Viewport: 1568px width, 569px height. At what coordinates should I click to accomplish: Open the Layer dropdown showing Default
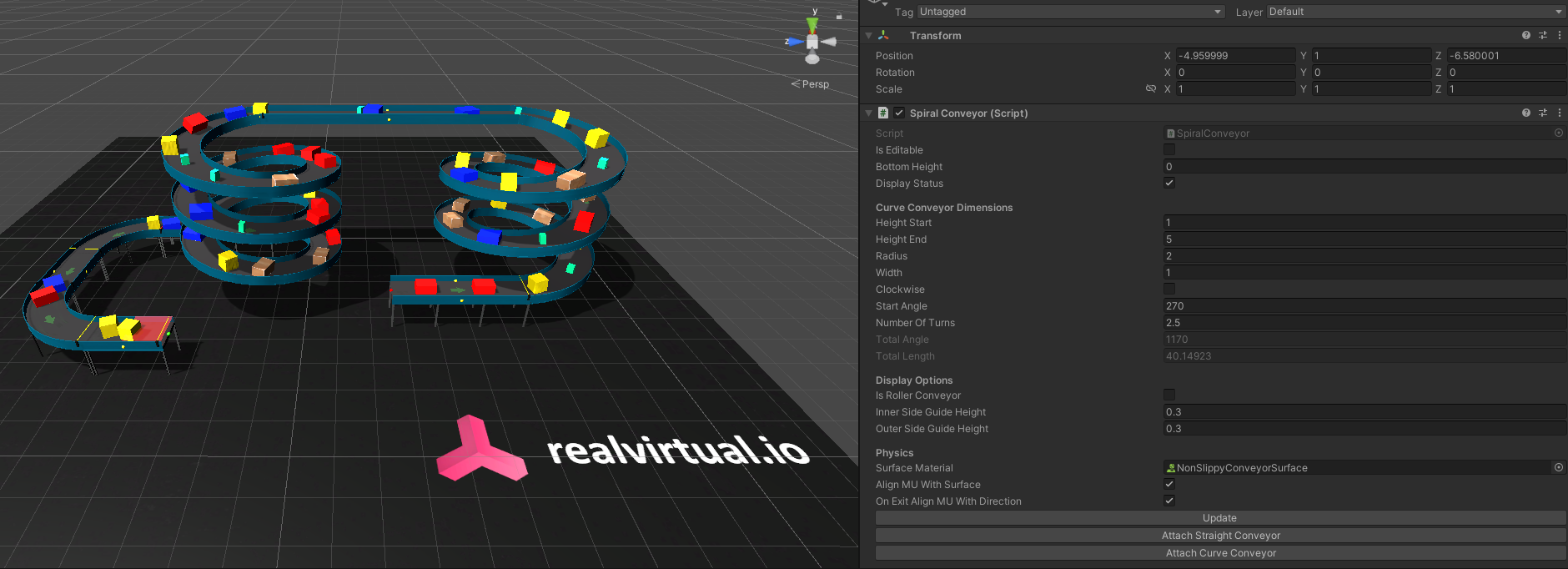coord(1415,12)
